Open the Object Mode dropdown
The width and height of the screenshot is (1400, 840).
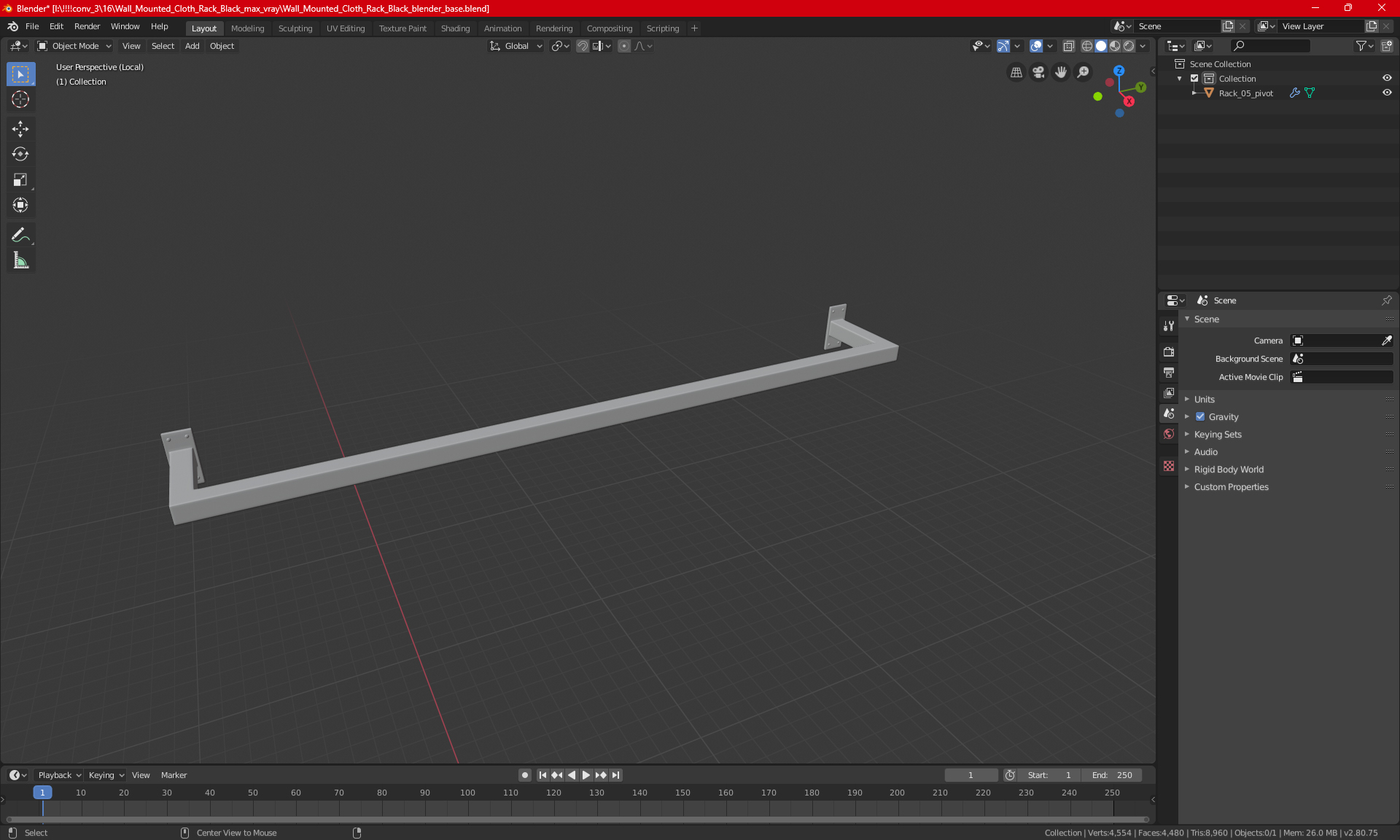click(74, 46)
